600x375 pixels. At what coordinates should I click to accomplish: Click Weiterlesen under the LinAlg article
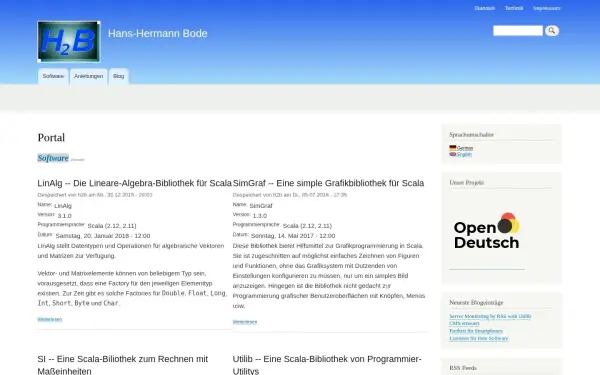50,319
